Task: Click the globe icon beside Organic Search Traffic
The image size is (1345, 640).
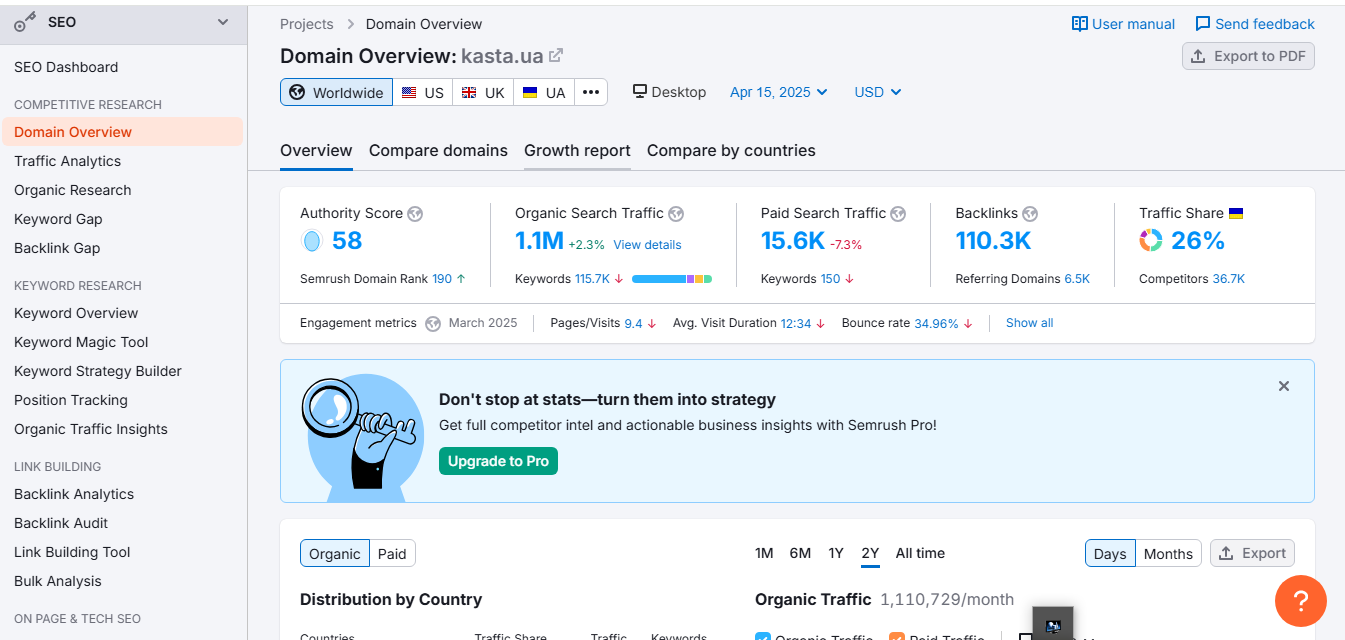Action: click(x=676, y=213)
